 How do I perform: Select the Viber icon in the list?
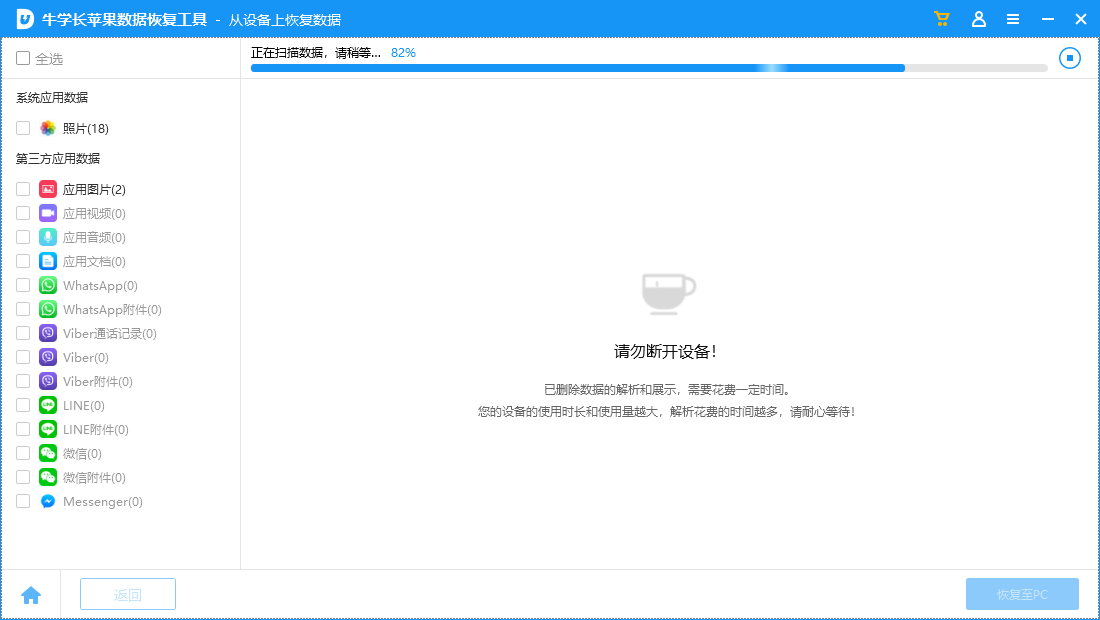[47, 357]
